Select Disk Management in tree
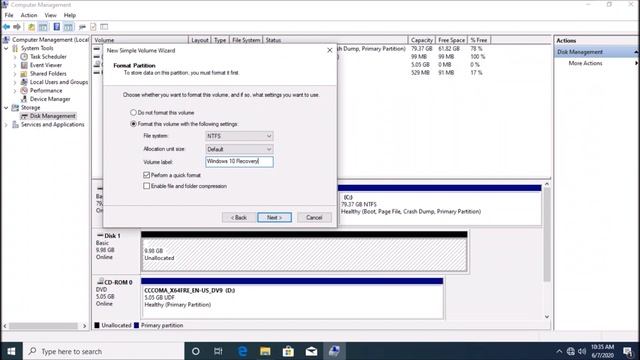Screen dimensions: 640x360 click(52, 116)
